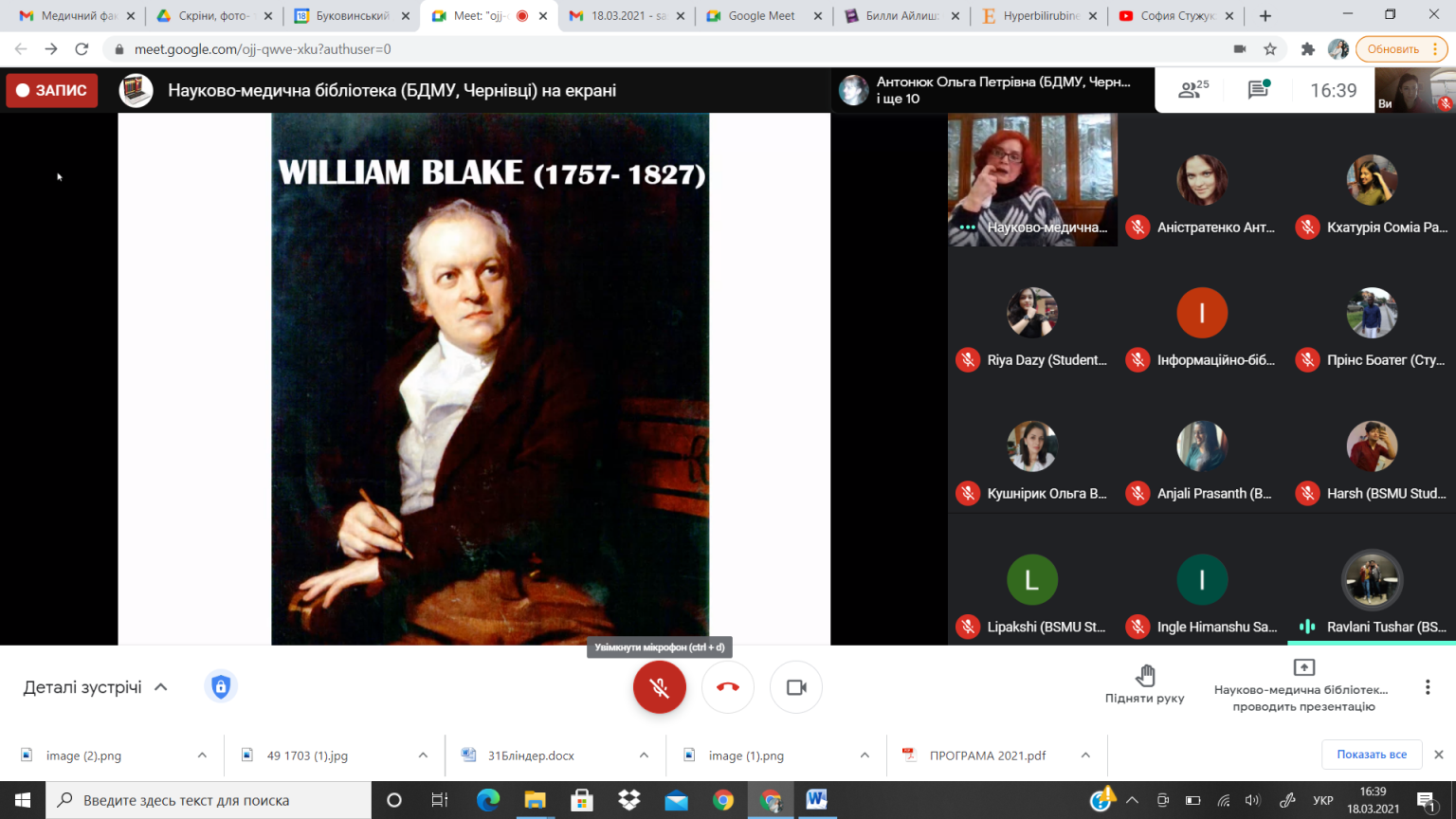Image resolution: width=1456 pixels, height=819 pixels.
Task: Click the self-view thumbnail labeled Ви
Action: pos(1415,91)
